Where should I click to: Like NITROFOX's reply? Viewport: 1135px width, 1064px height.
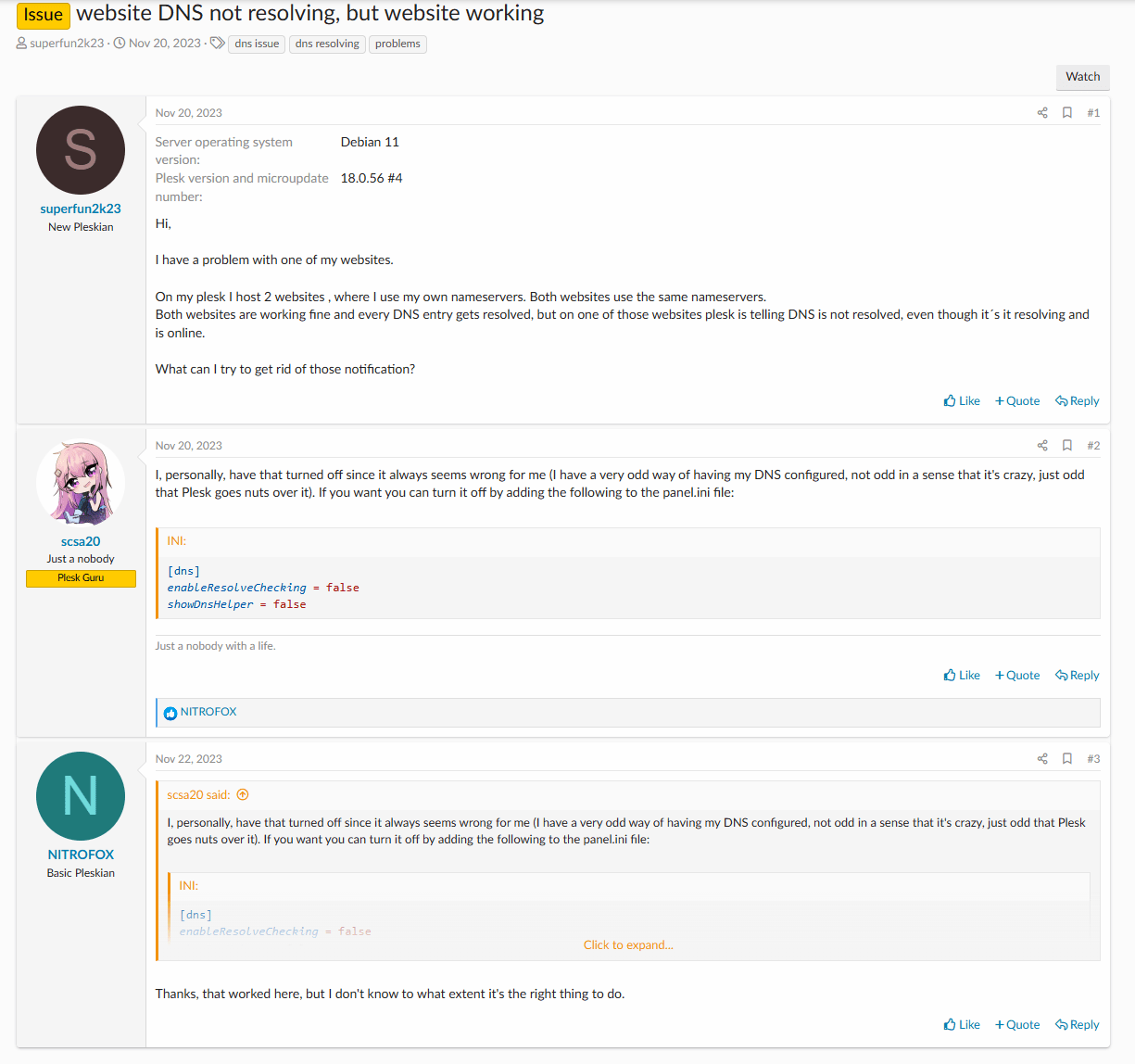coord(962,1025)
